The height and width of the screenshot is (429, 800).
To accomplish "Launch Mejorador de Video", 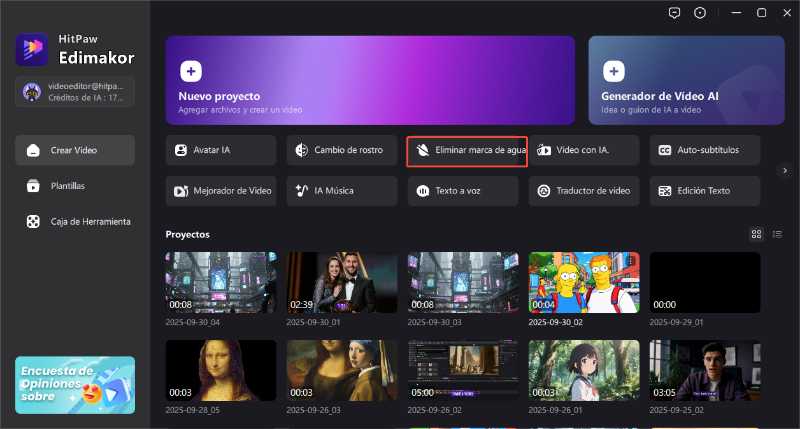I will [x=221, y=190].
